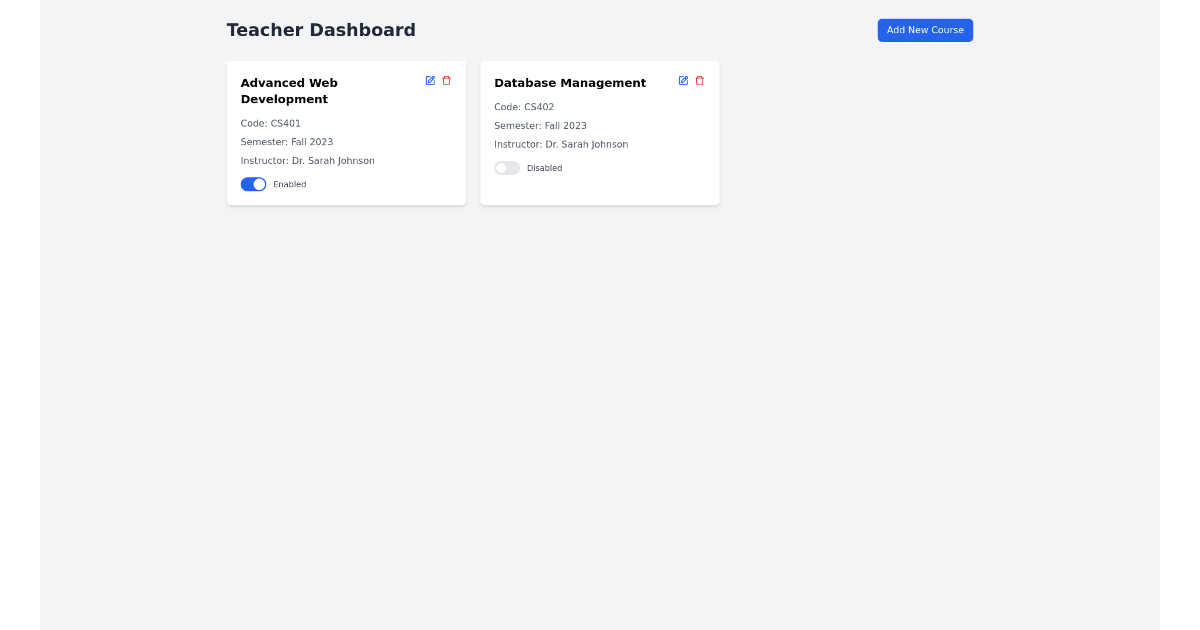The image size is (1200, 630).
Task: Click the edit pencil icon for Database Management
Action: click(683, 81)
